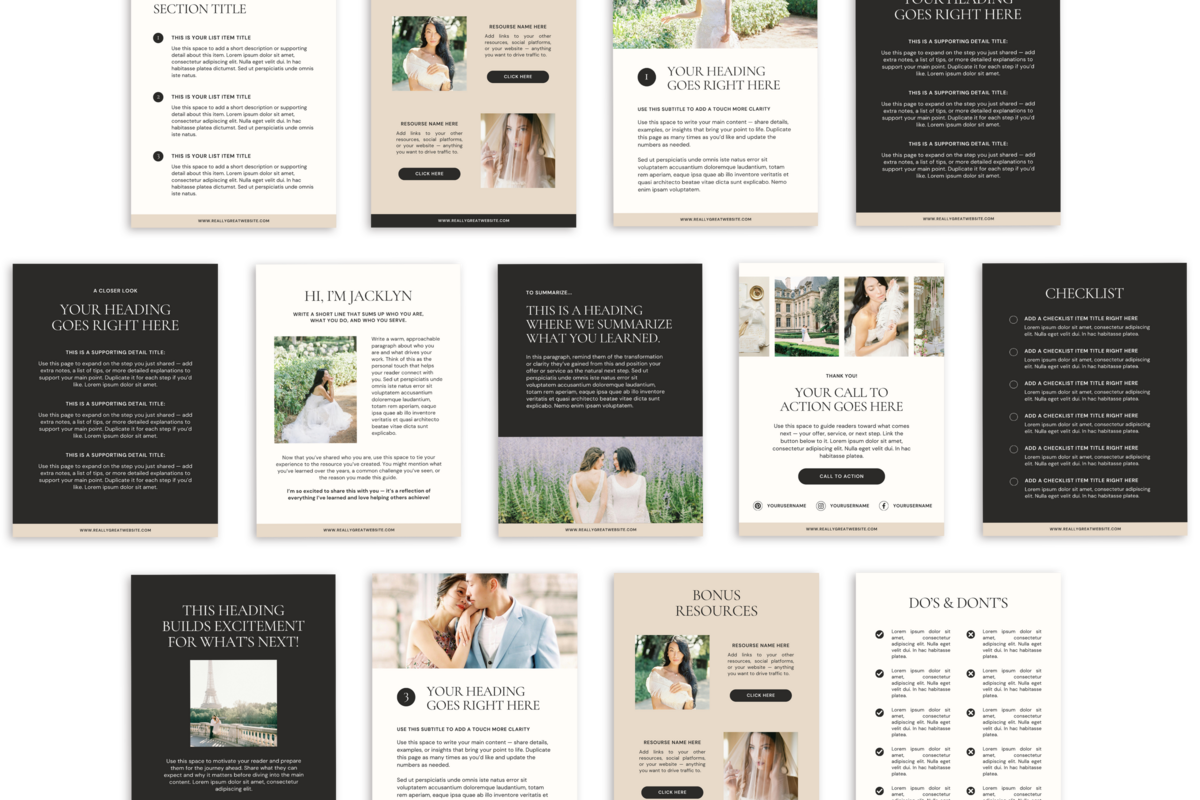Click first X icon under Do's & Don'ts
Viewport: 1200px width, 800px height.
pos(970,634)
